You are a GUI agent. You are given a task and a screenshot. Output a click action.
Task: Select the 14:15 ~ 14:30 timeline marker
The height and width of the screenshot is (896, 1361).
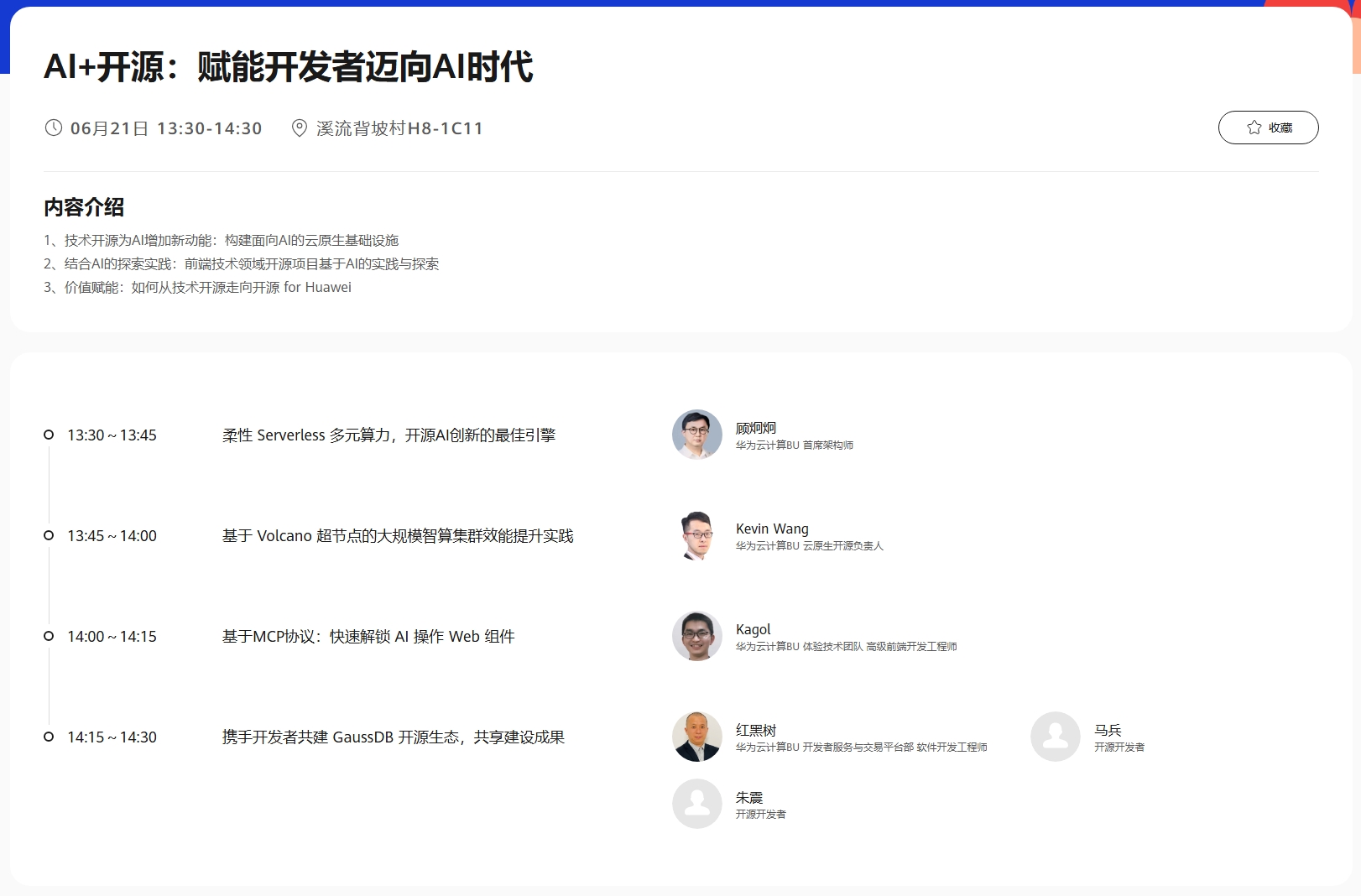point(49,737)
